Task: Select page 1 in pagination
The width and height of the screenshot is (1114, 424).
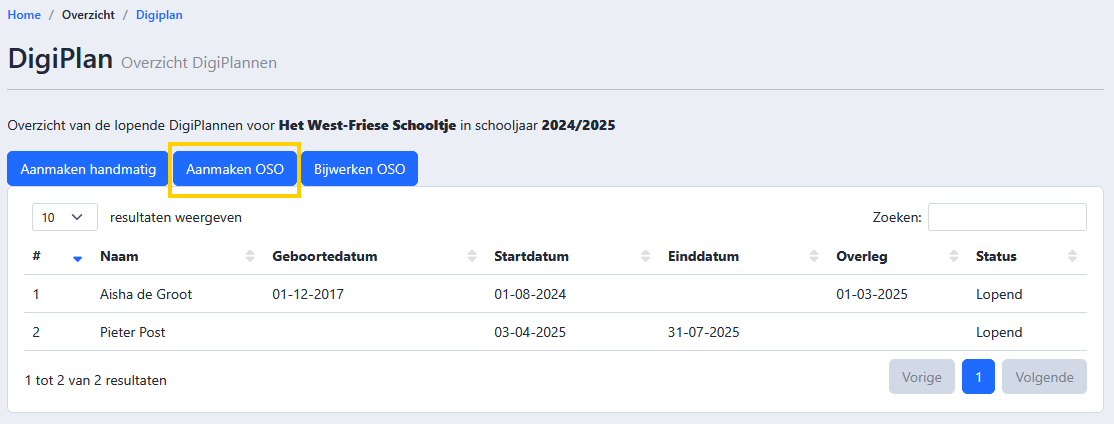Action: point(978,377)
